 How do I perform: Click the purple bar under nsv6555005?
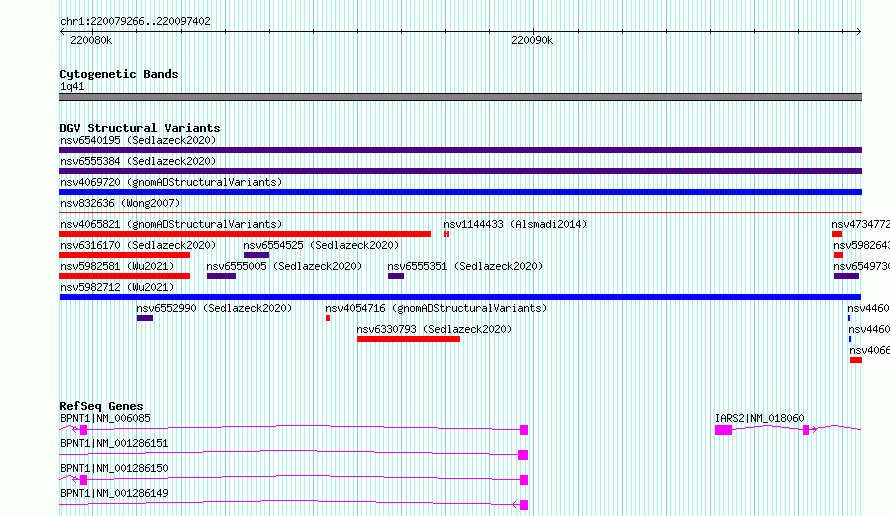pyautogui.click(x=221, y=276)
